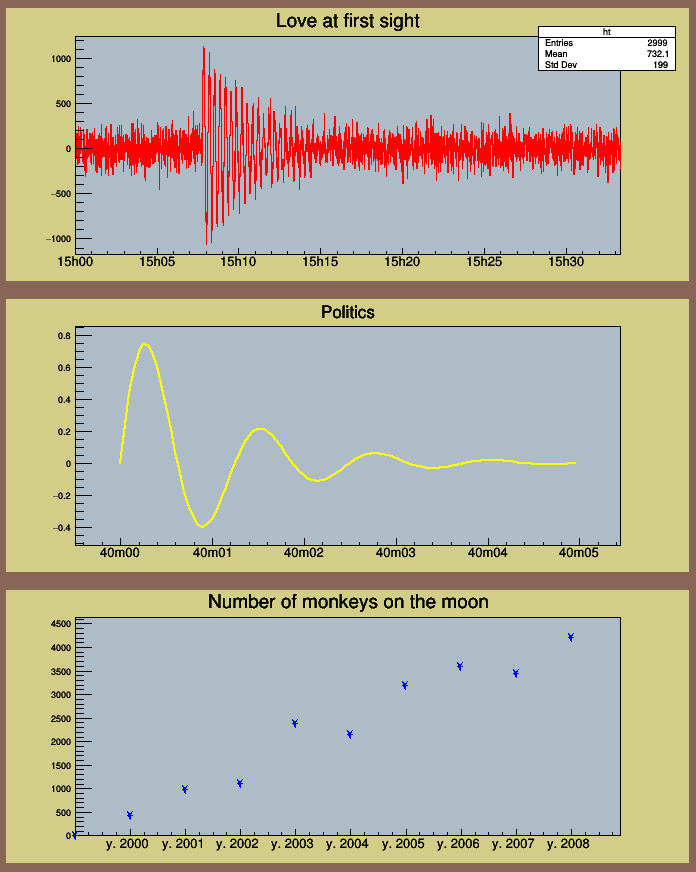Select the blue data marker above y. 2008

pyautogui.click(x=570, y=637)
